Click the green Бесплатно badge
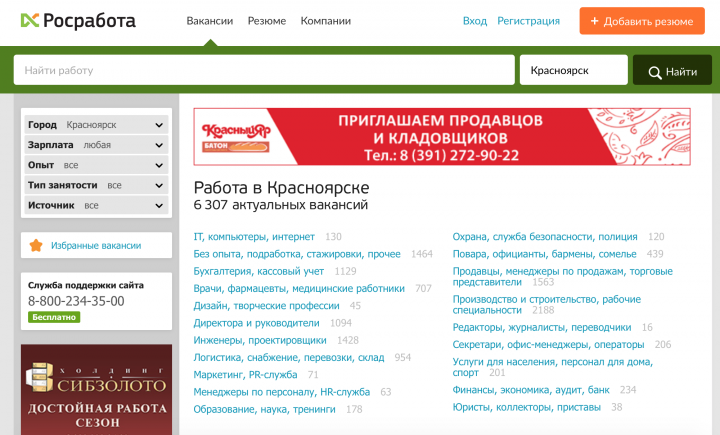The width and height of the screenshot is (720, 435). pyautogui.click(x=54, y=317)
